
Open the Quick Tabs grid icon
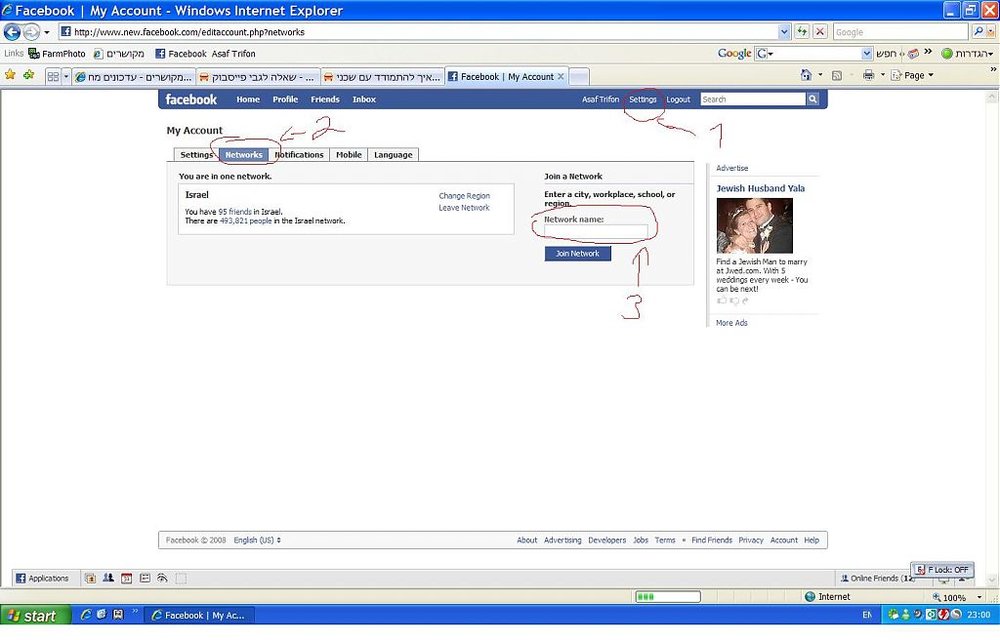coord(53,76)
